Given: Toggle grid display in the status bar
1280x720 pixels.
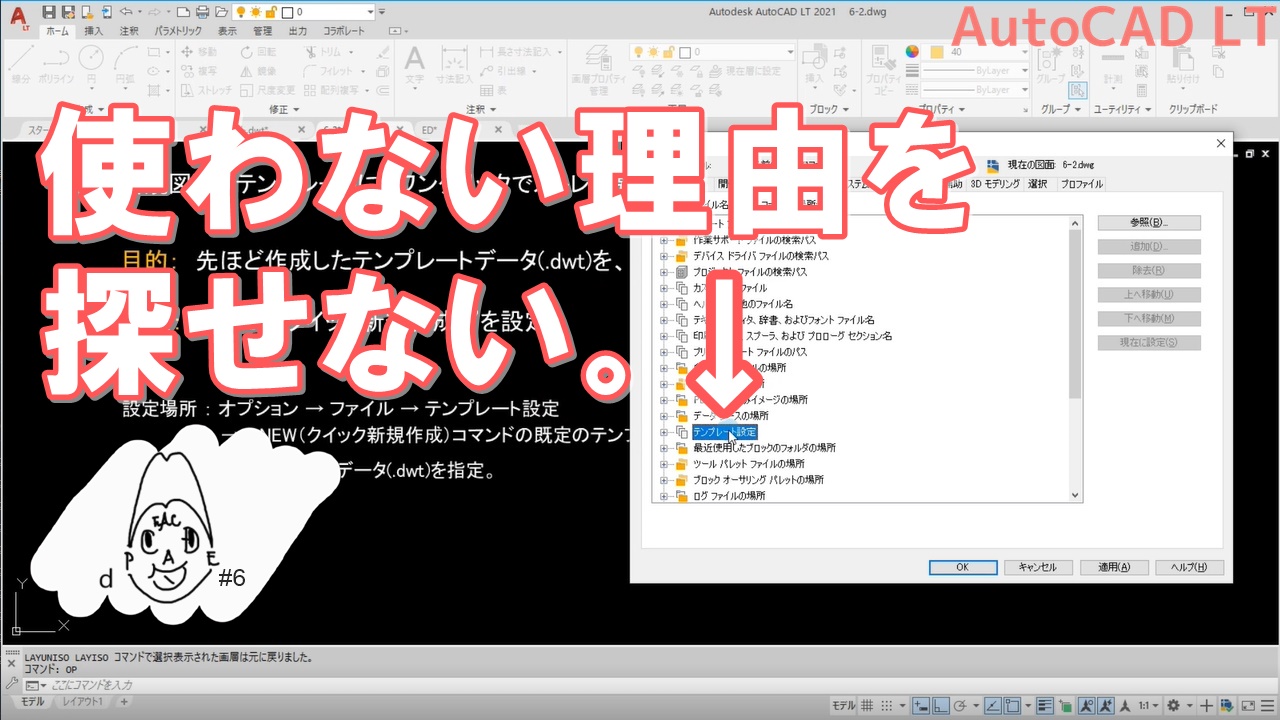Looking at the screenshot, I should pyautogui.click(x=865, y=702).
